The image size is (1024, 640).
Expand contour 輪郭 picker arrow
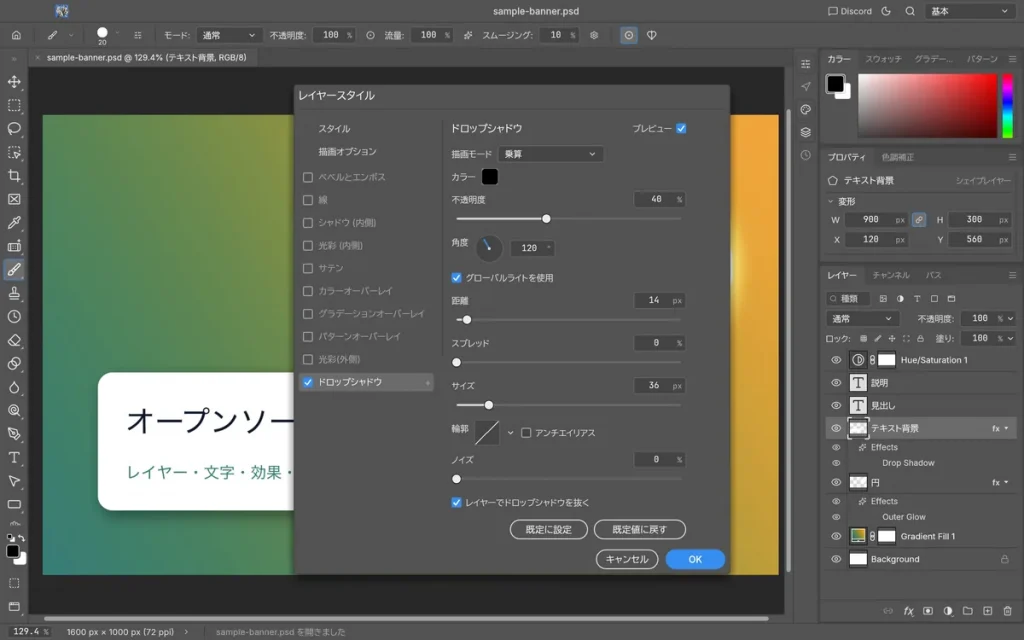[x=510, y=433]
